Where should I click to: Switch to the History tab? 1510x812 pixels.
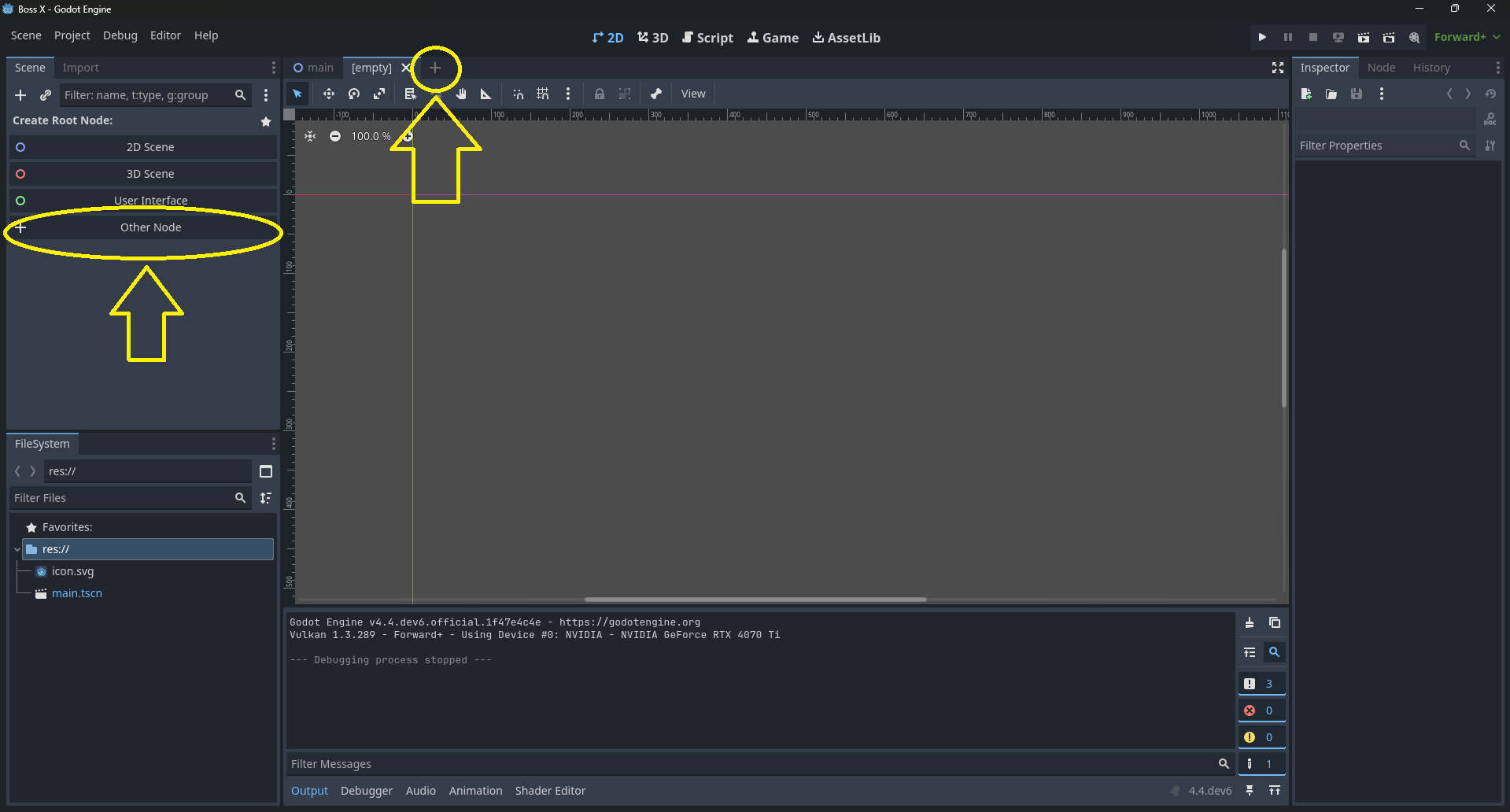(x=1431, y=68)
